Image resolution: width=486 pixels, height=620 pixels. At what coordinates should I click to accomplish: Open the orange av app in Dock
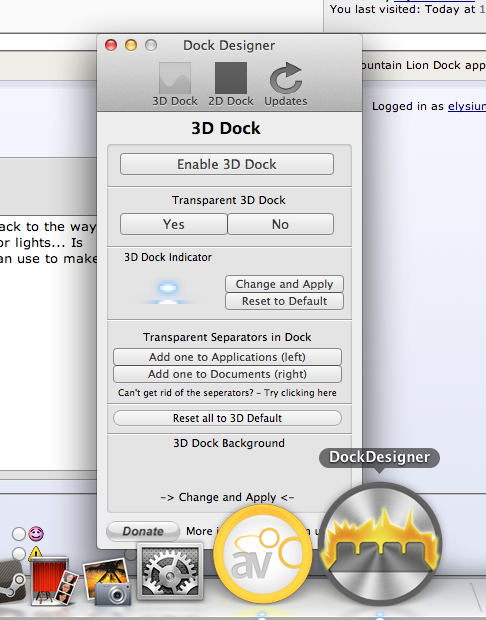click(x=263, y=554)
